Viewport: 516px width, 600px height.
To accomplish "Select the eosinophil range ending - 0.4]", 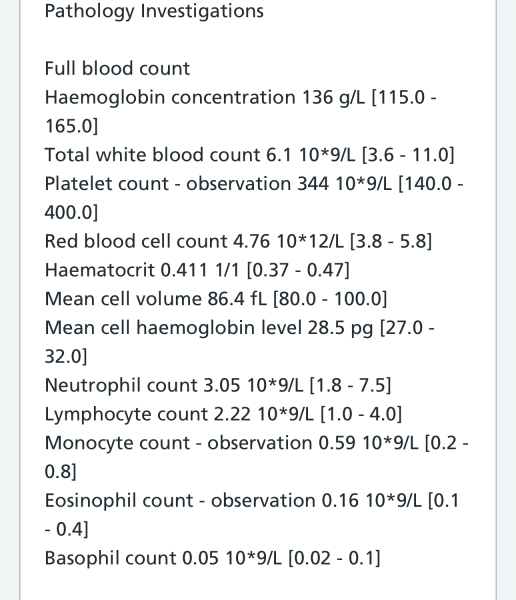I will [x=67, y=530].
